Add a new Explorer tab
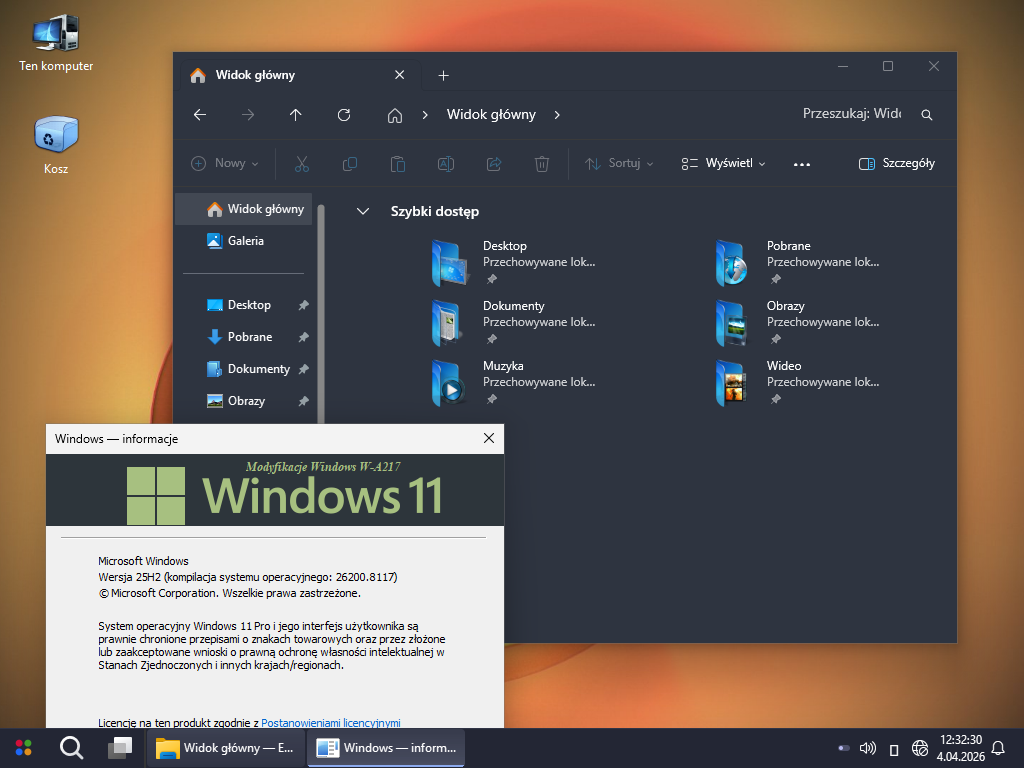Screen dimensions: 1024x768 coord(444,75)
